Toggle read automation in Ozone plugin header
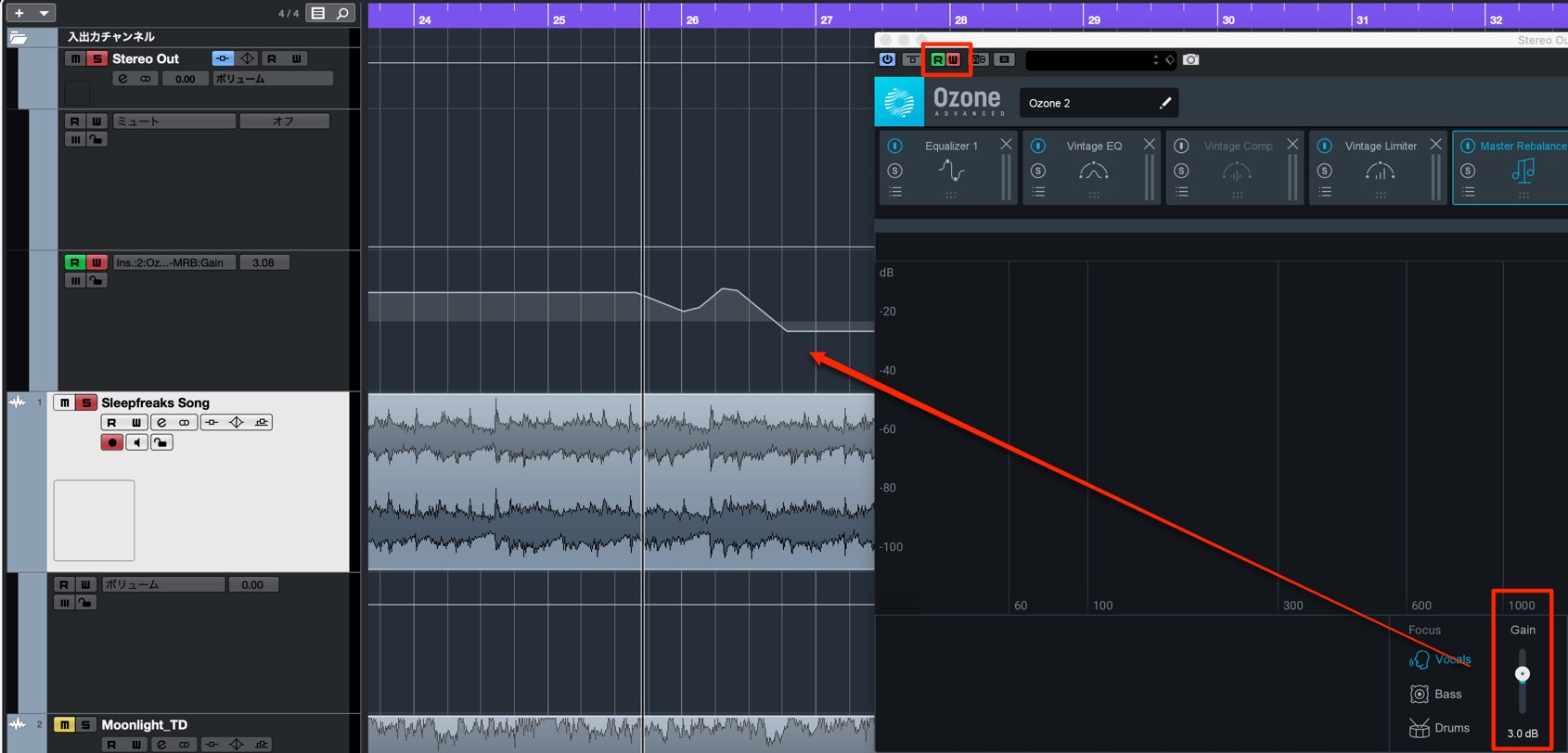Image resolution: width=1568 pixels, height=753 pixels. pos(938,59)
